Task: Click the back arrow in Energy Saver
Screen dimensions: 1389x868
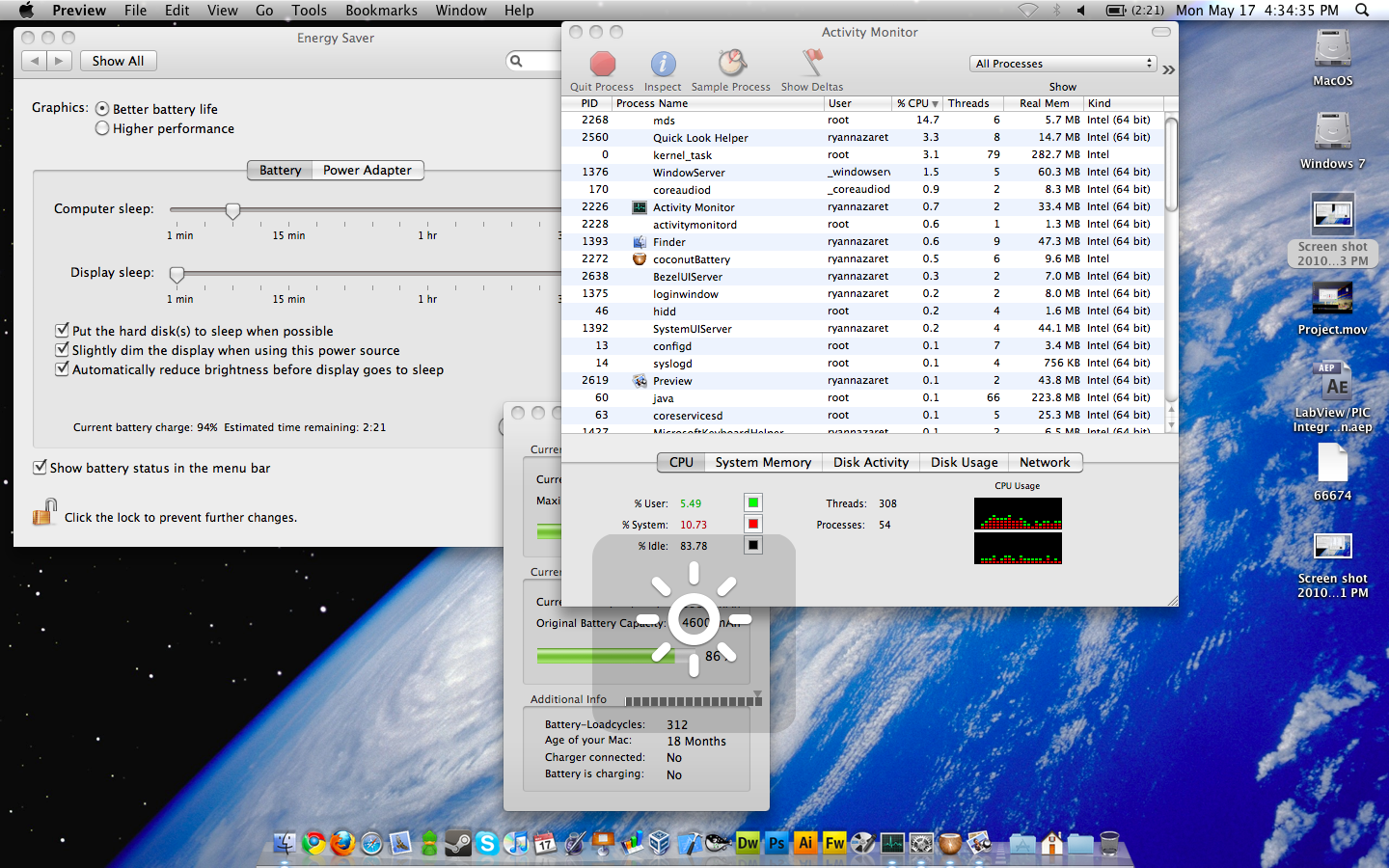Action: click(35, 61)
